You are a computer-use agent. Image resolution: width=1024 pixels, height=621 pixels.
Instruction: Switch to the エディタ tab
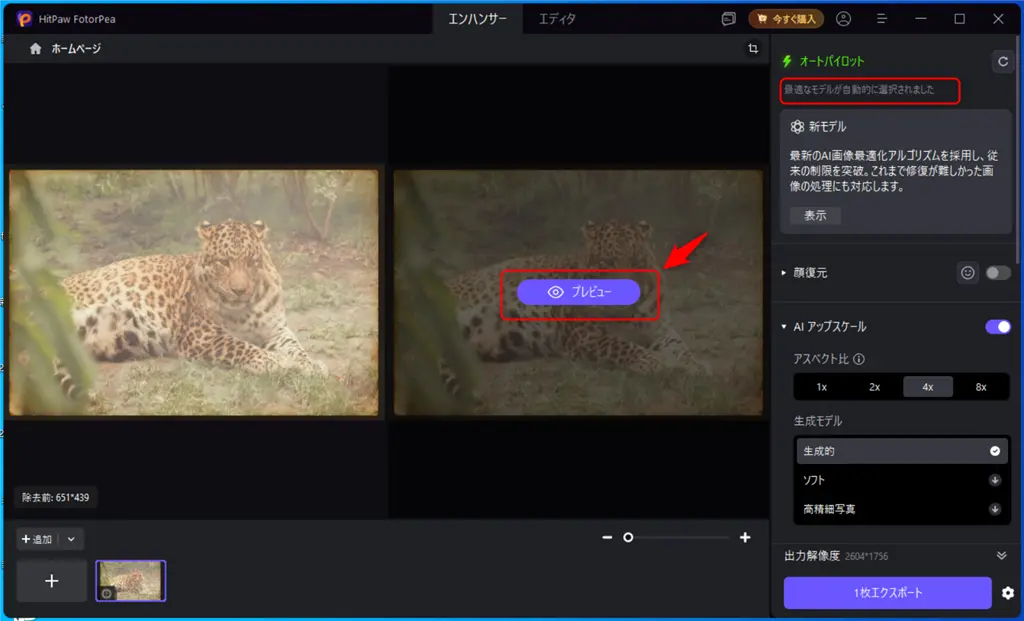pos(557,18)
